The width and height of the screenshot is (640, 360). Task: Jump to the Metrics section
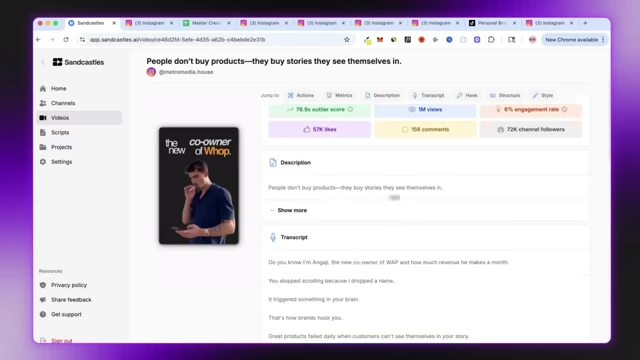pos(339,96)
